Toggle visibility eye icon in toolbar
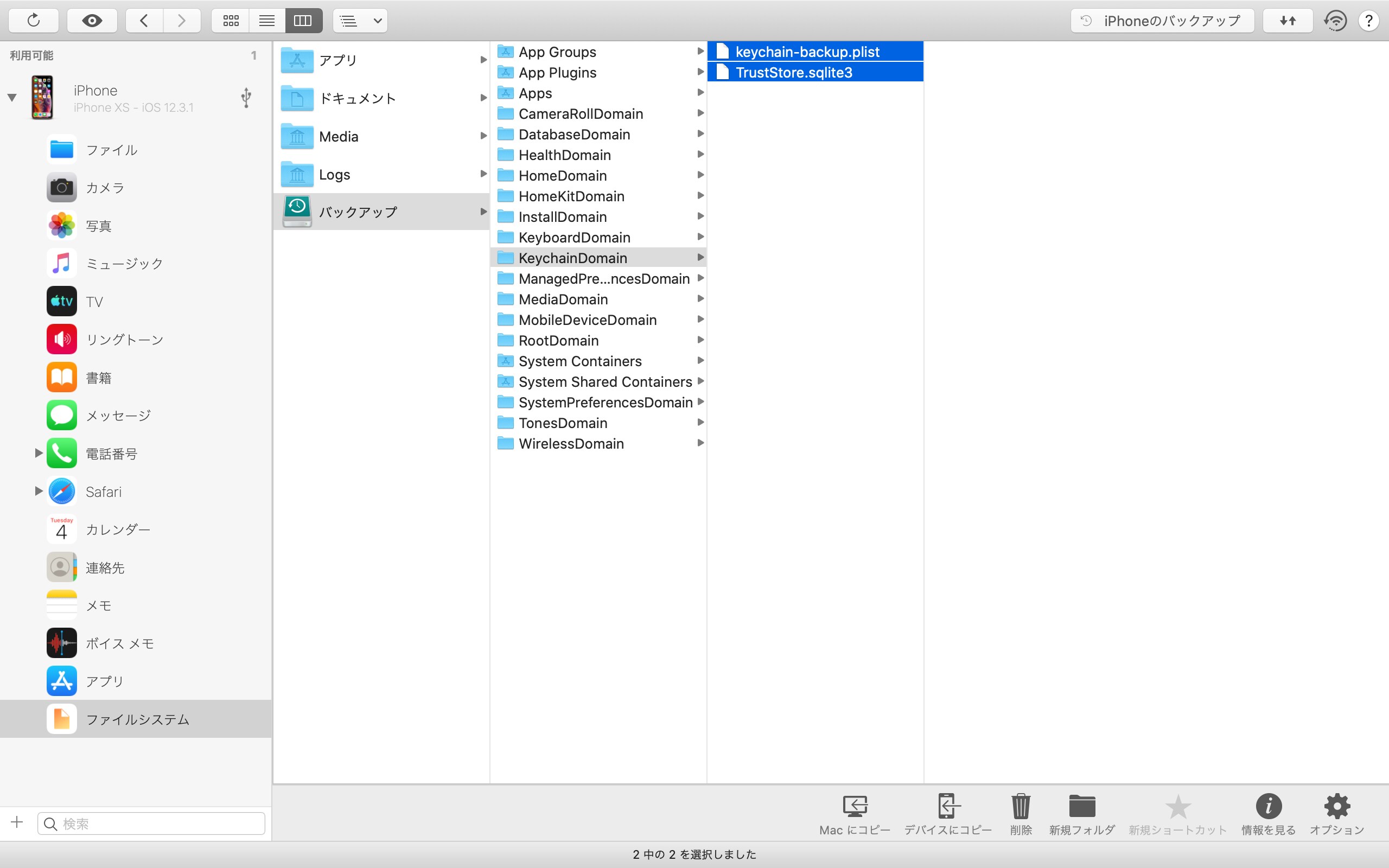The width and height of the screenshot is (1389, 868). [x=92, y=21]
